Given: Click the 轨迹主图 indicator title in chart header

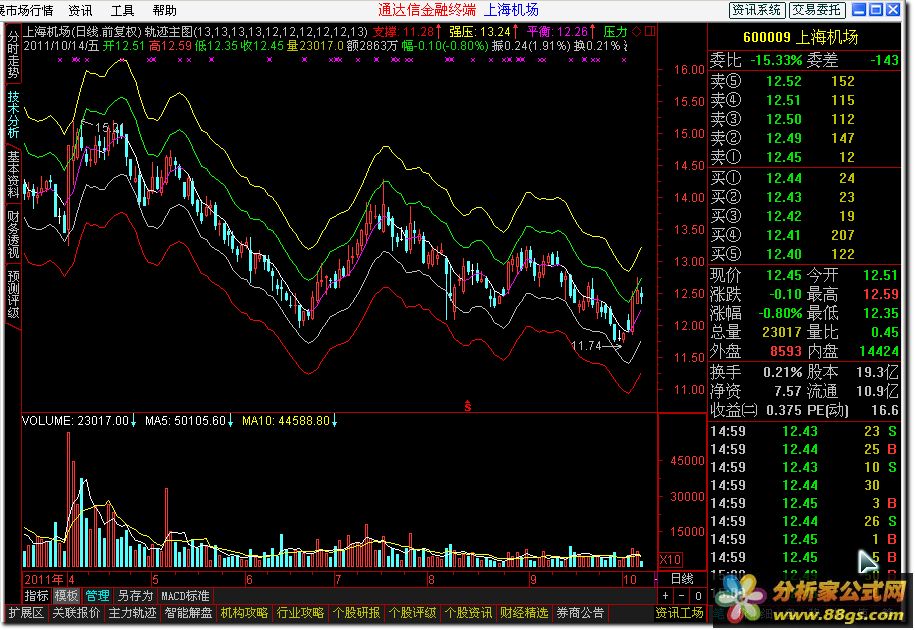Looking at the screenshot, I should 168,32.
